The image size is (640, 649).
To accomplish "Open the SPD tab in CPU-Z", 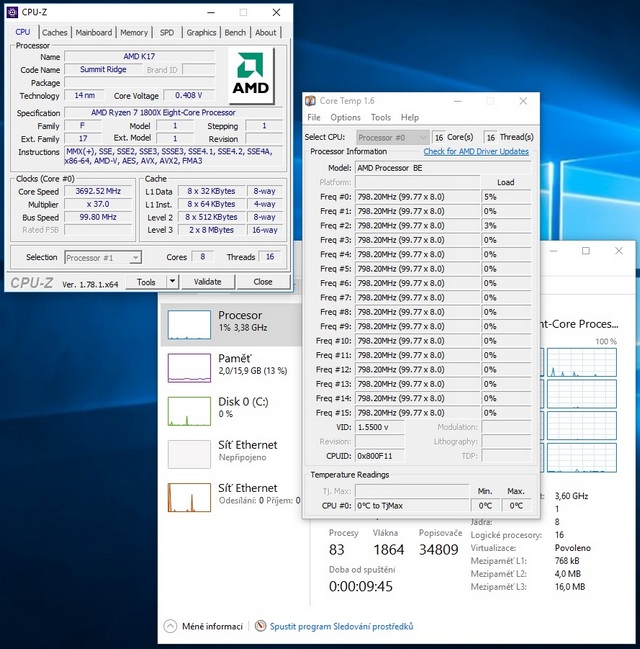I will pyautogui.click(x=167, y=32).
